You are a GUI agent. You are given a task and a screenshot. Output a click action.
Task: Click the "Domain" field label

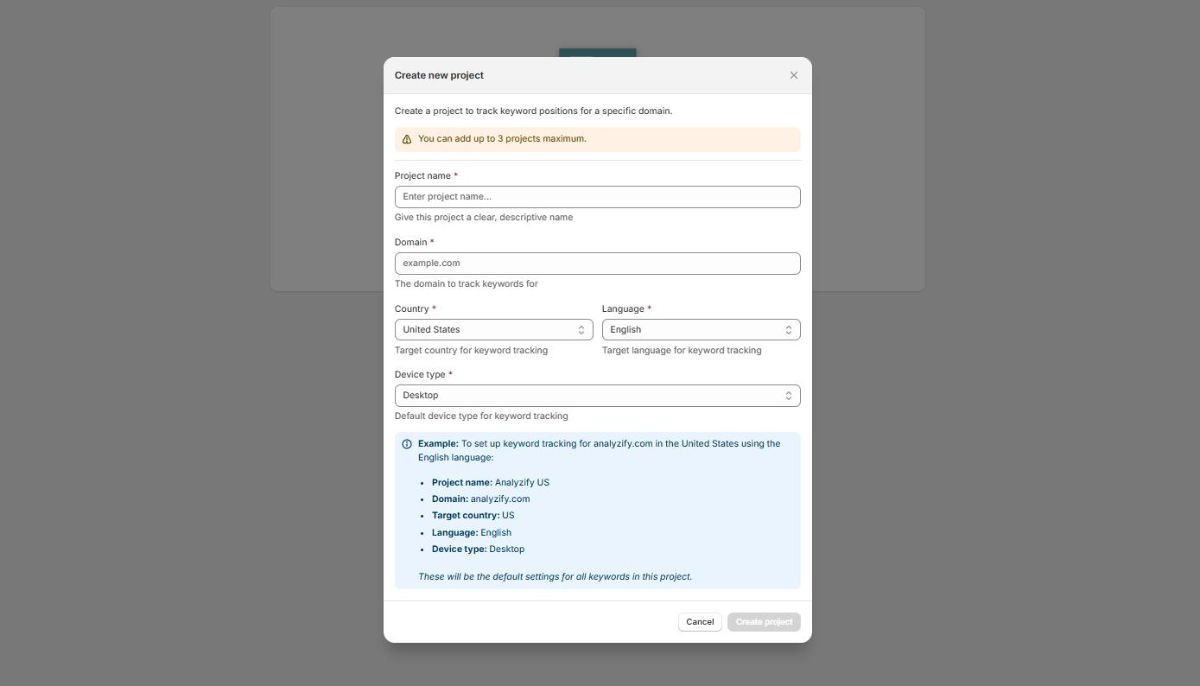point(410,242)
